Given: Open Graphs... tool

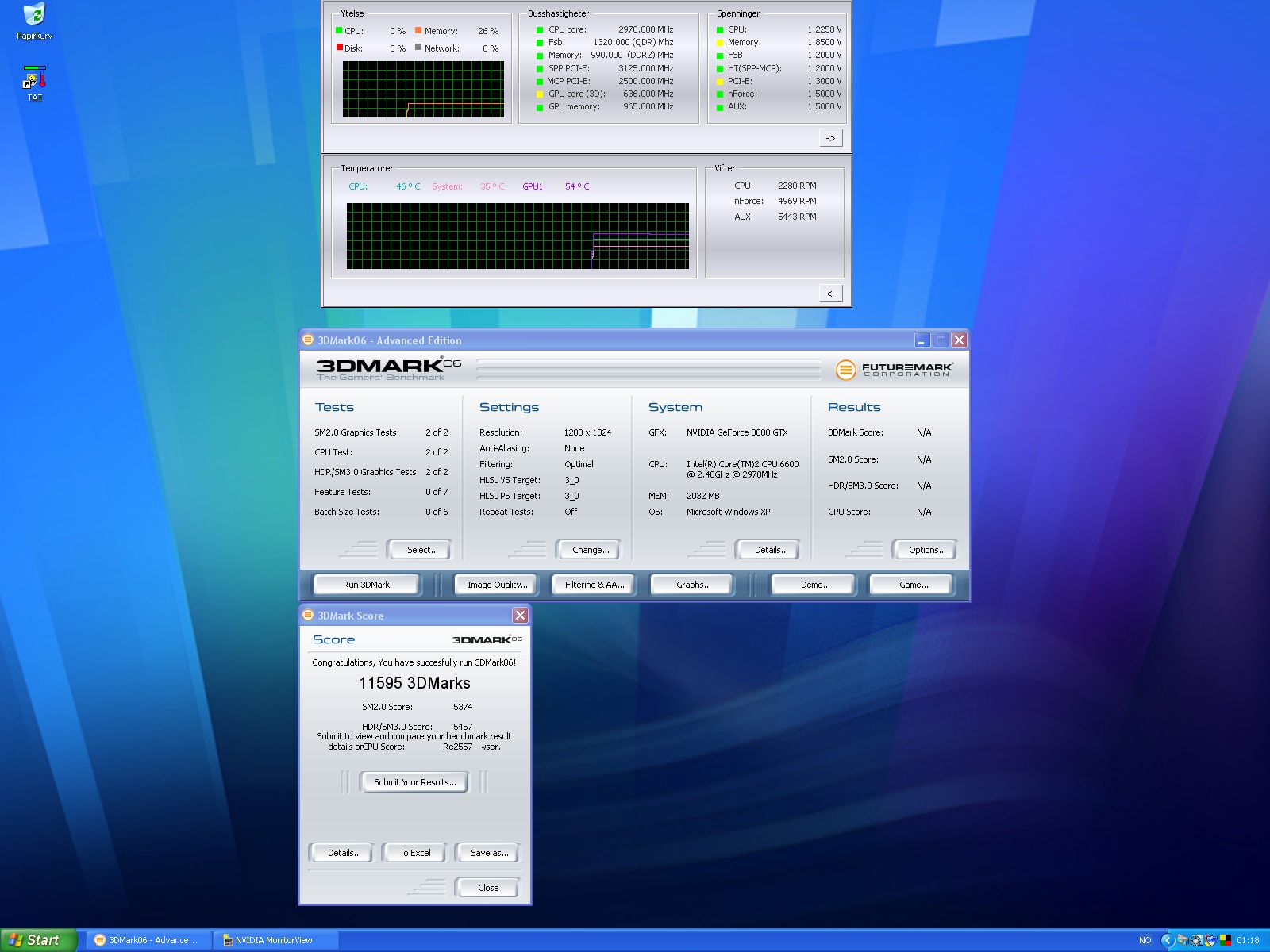Looking at the screenshot, I should [693, 585].
